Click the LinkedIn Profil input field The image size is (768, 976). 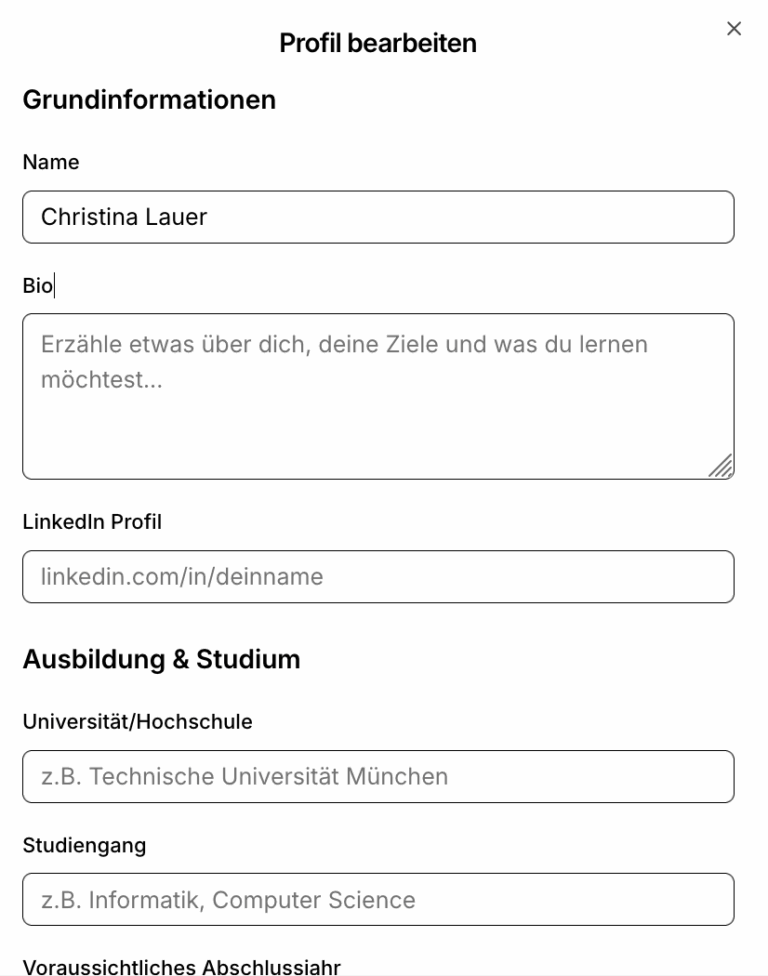click(380, 576)
